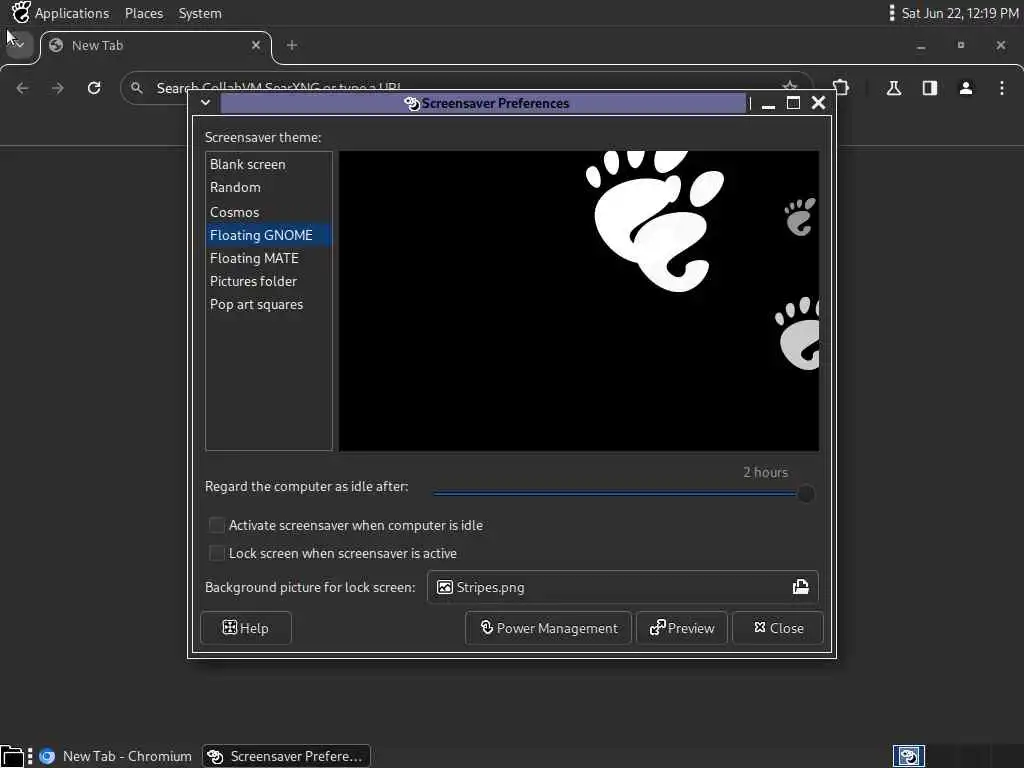1024x768 pixels.
Task: Open Help for Screensaver Preferences
Action: click(246, 628)
